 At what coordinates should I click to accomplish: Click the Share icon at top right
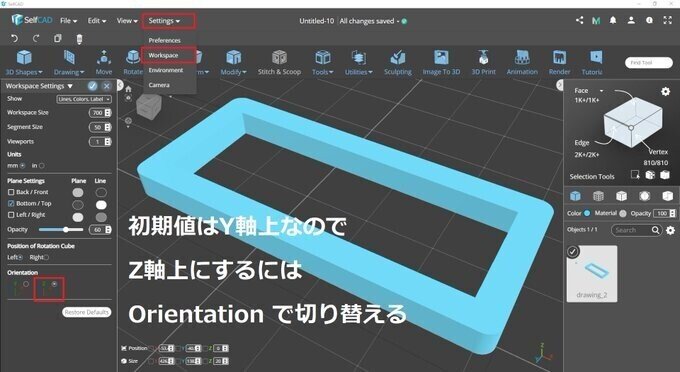click(579, 20)
